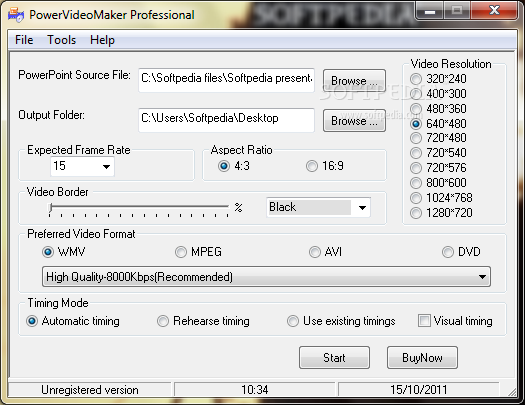Viewport: 525px width, 405px height.
Task: Expand the High Quality-8000Kbps quality dropdown
Action: tap(267, 277)
